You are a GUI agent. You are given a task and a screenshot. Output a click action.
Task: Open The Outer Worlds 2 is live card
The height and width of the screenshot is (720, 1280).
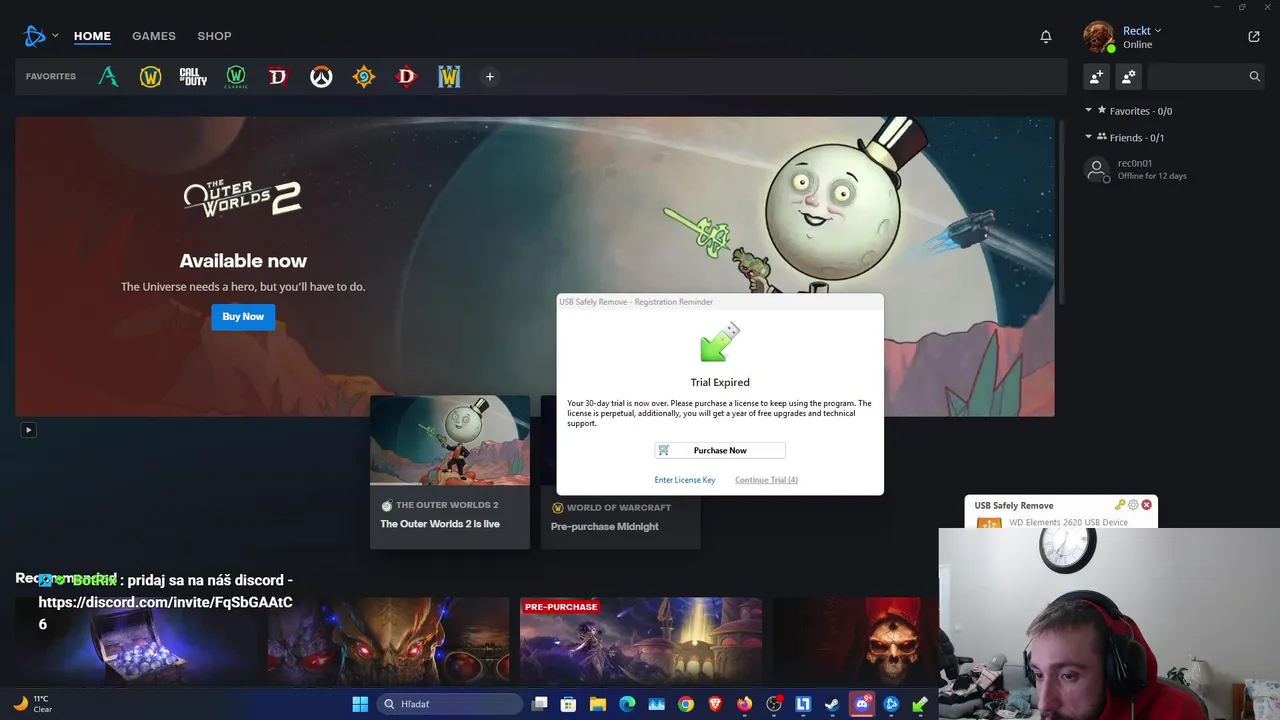click(x=450, y=472)
